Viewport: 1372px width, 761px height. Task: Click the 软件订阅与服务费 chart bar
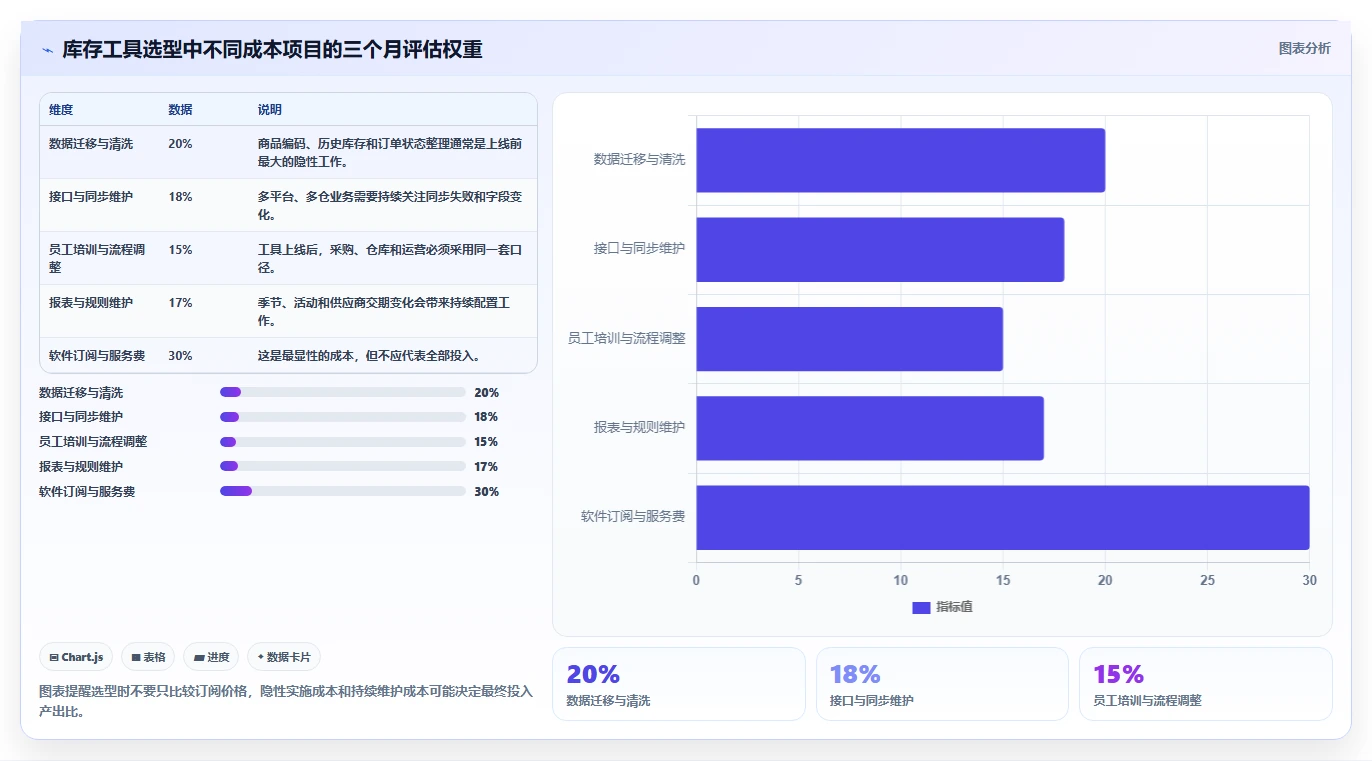[1003, 517]
